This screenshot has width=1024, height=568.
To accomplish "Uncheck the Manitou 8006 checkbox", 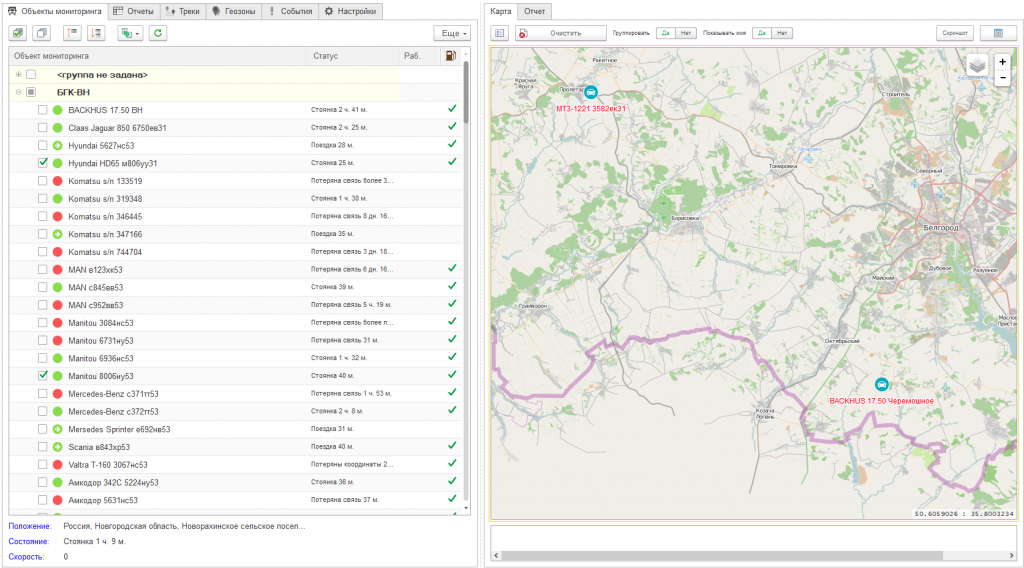I will tap(43, 375).
